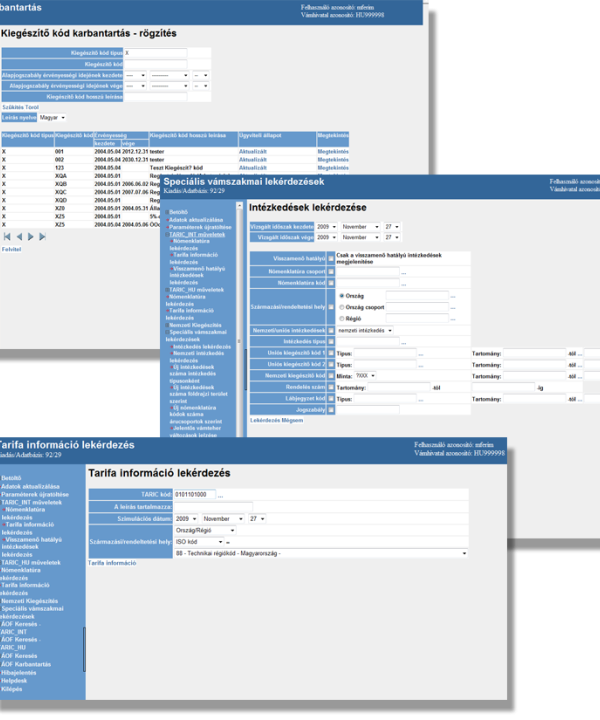
Task: Expand the nemzeti intézkedés dropdown
Action: pyautogui.click(x=366, y=330)
